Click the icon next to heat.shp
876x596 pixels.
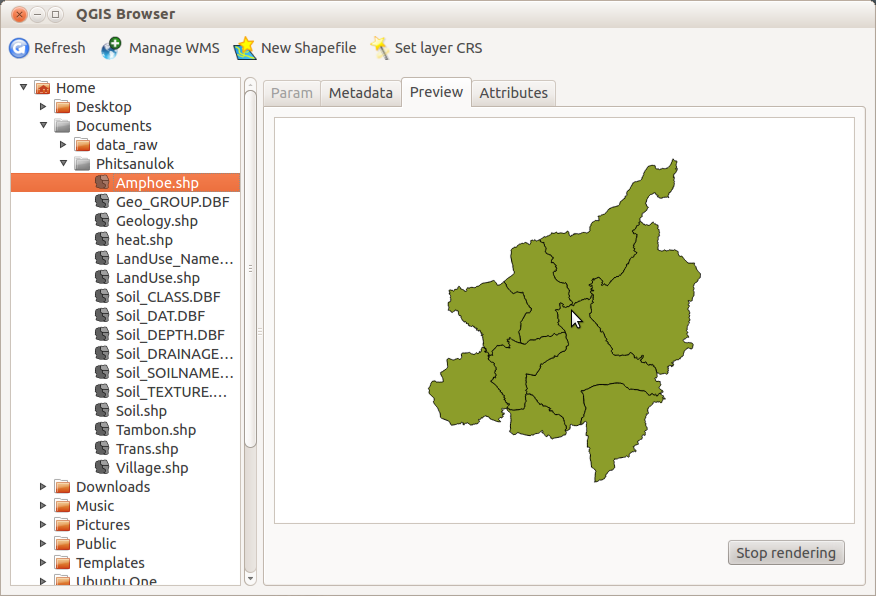101,239
